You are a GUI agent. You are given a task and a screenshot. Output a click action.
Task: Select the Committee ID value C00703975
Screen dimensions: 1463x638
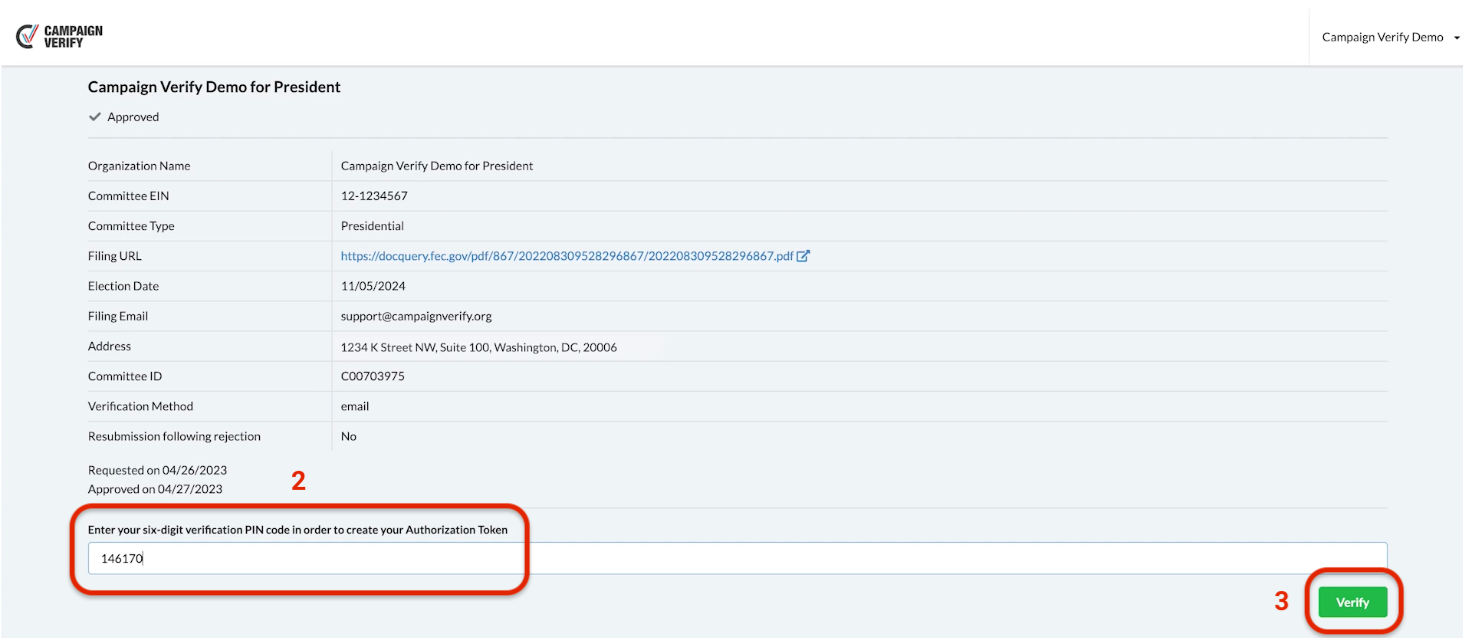pyautogui.click(x=373, y=376)
